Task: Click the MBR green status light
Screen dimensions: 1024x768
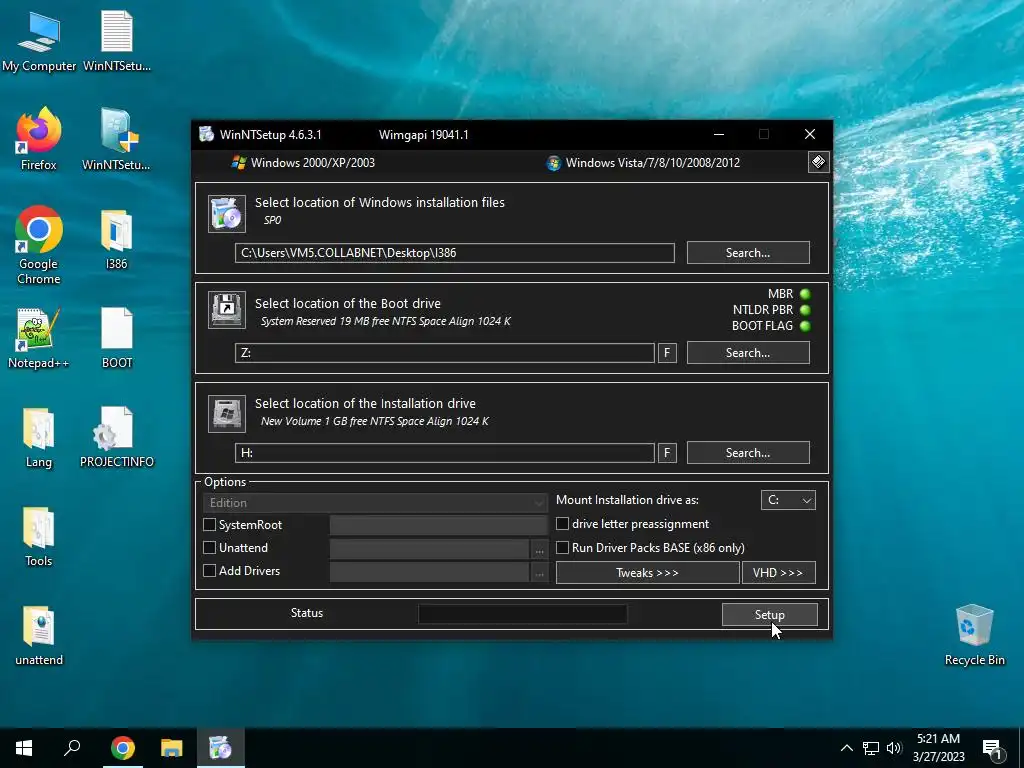Action: (805, 294)
